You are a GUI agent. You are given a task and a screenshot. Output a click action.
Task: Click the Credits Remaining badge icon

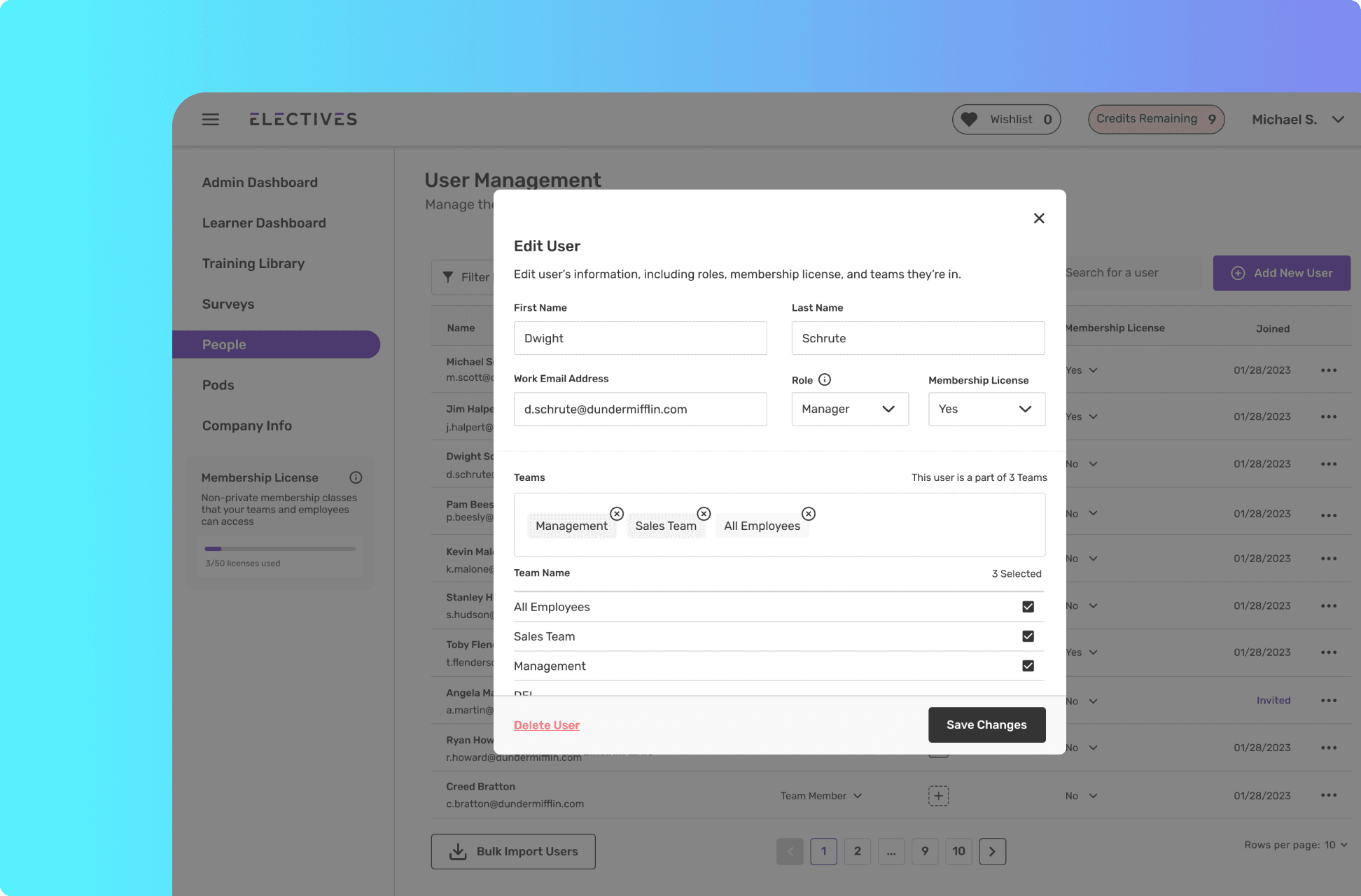tap(1155, 119)
